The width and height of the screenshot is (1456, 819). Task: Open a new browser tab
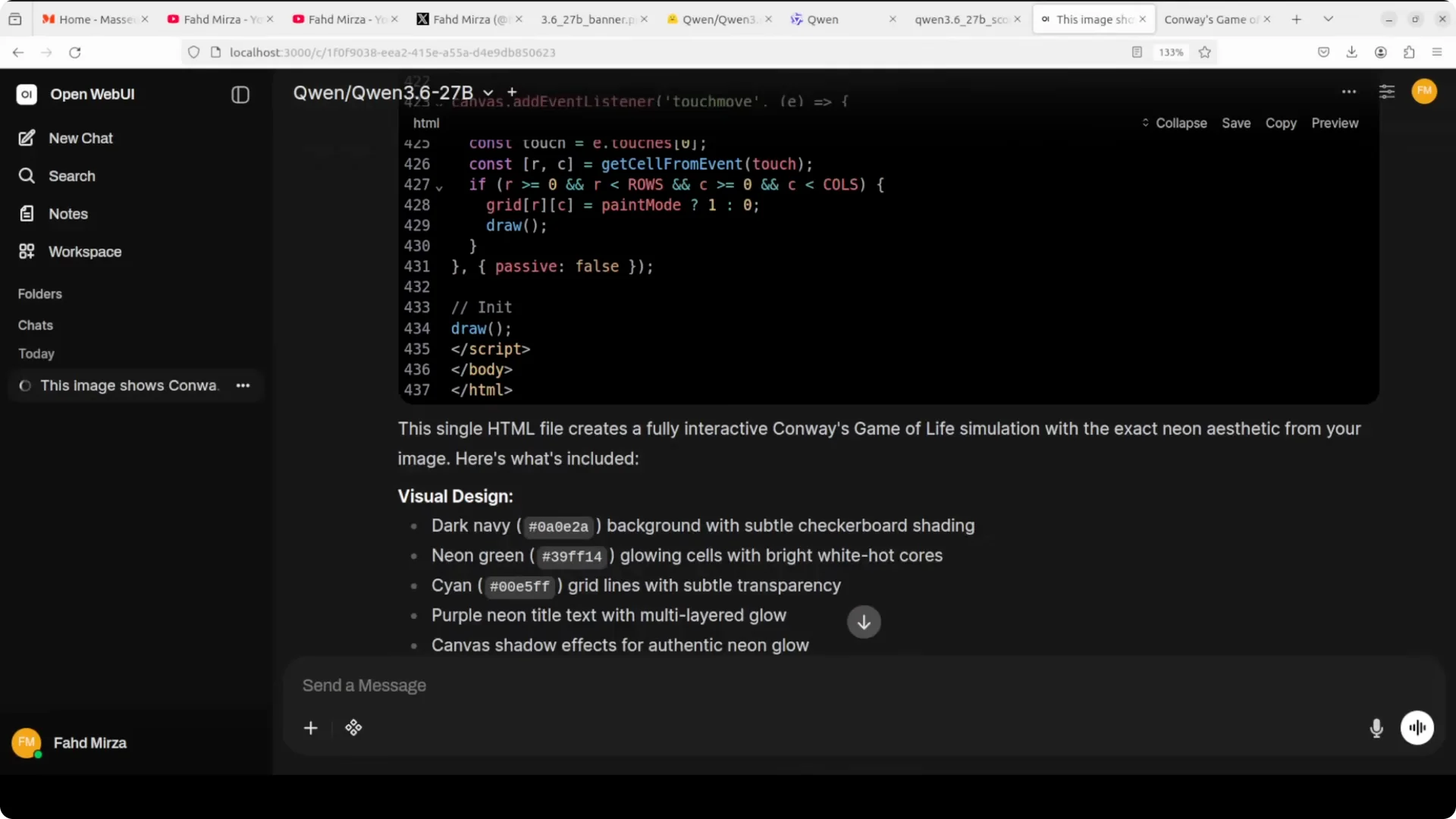coord(1297,19)
